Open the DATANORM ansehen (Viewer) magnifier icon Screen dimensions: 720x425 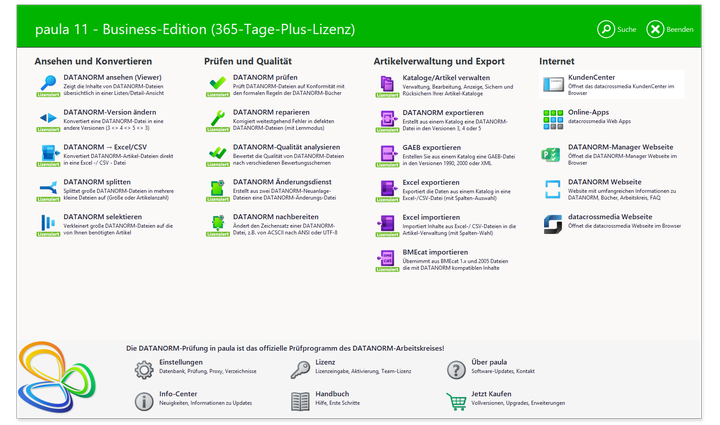[48, 84]
